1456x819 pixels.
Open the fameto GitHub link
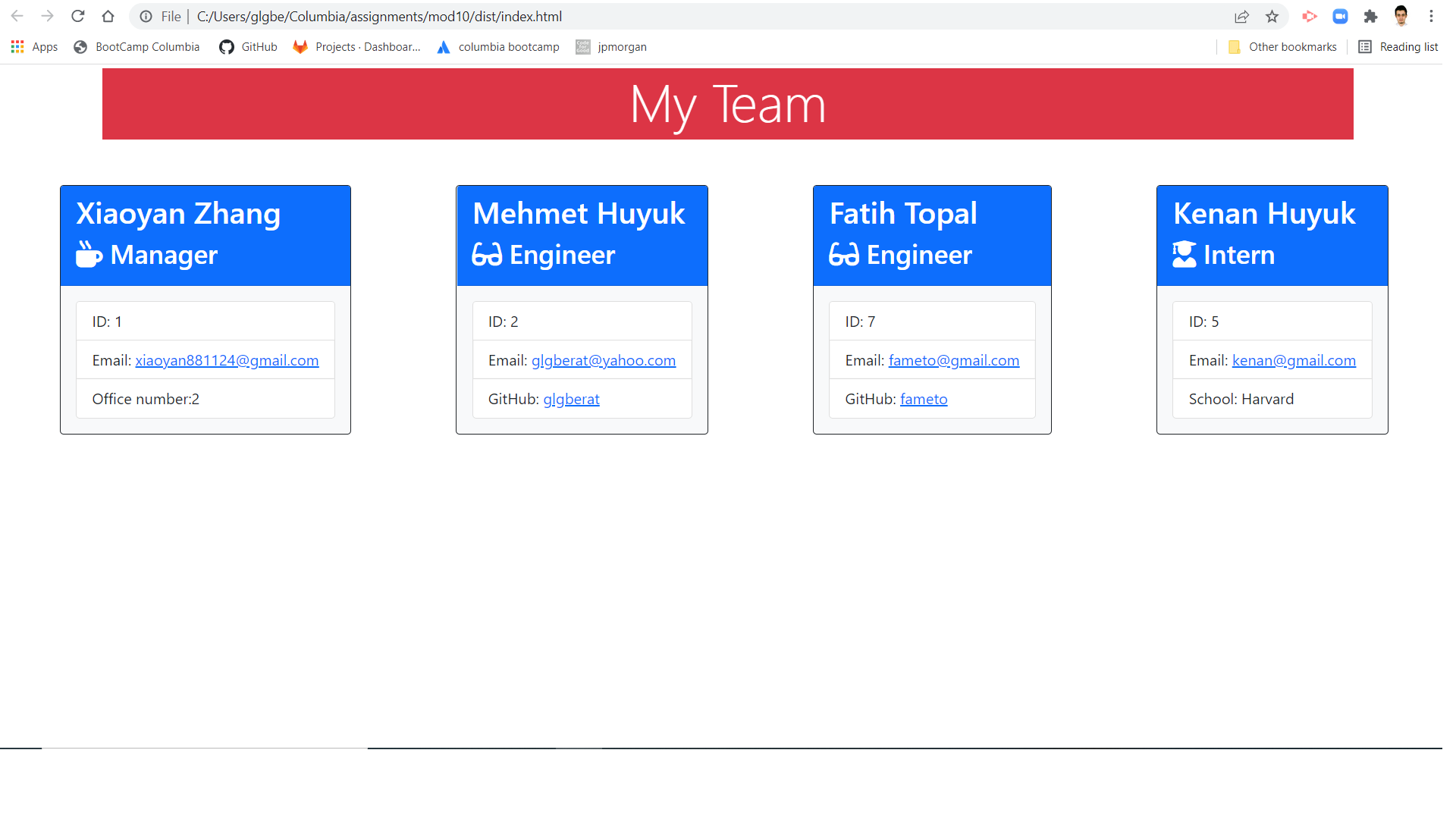click(924, 400)
